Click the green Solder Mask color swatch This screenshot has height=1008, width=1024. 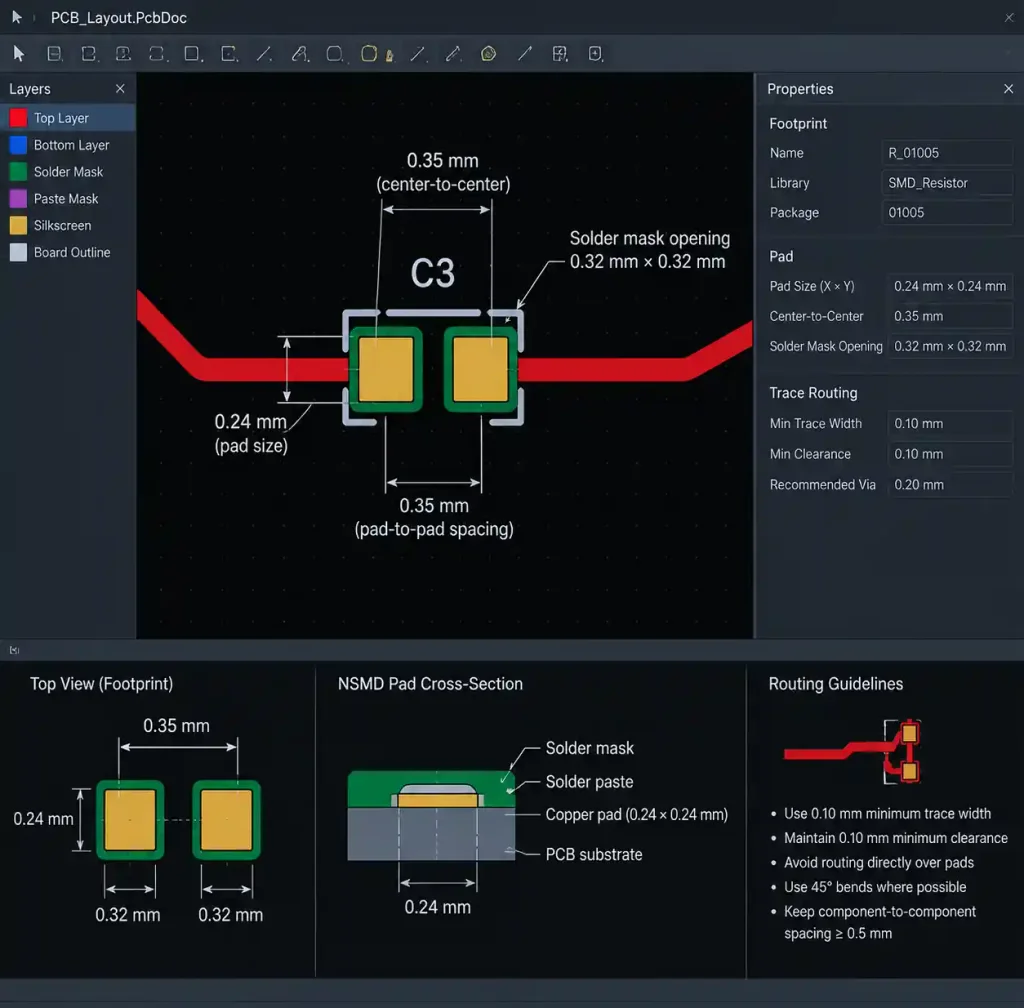tap(18, 172)
